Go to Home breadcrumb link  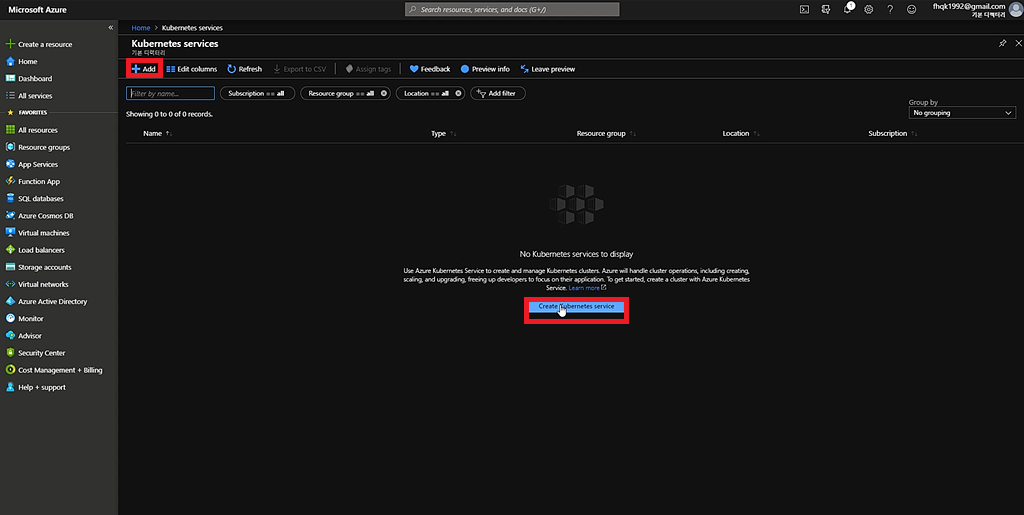coord(140,28)
